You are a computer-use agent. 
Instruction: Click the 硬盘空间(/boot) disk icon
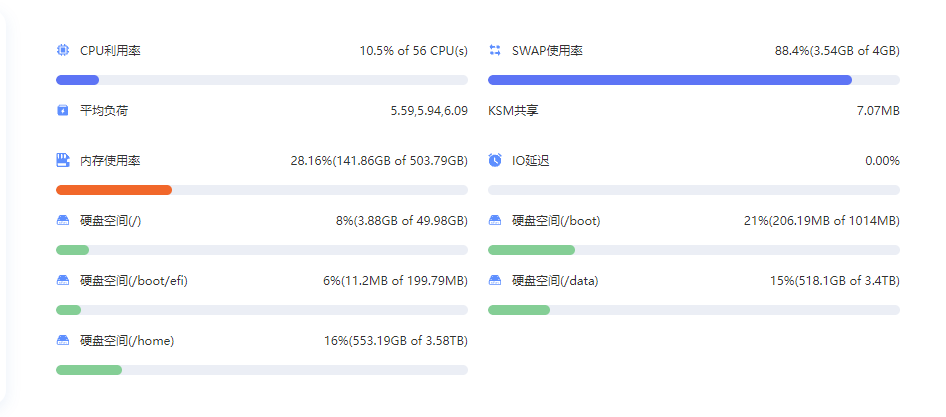[x=495, y=220]
